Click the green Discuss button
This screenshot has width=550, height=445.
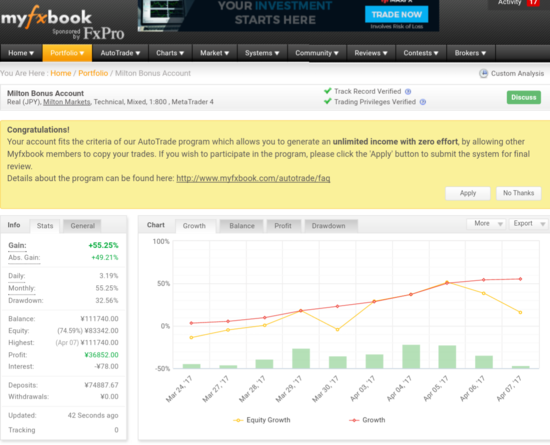pyautogui.click(x=523, y=97)
